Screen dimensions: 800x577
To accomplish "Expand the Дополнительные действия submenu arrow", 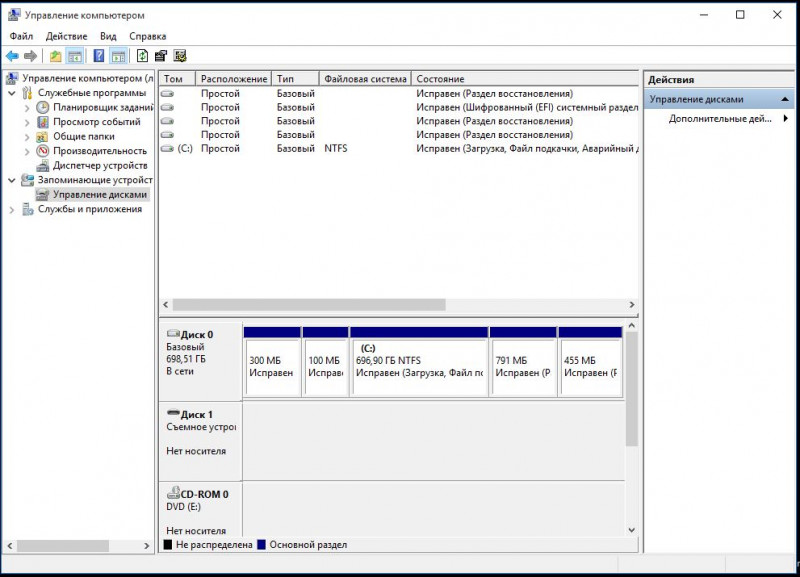I will (x=786, y=118).
